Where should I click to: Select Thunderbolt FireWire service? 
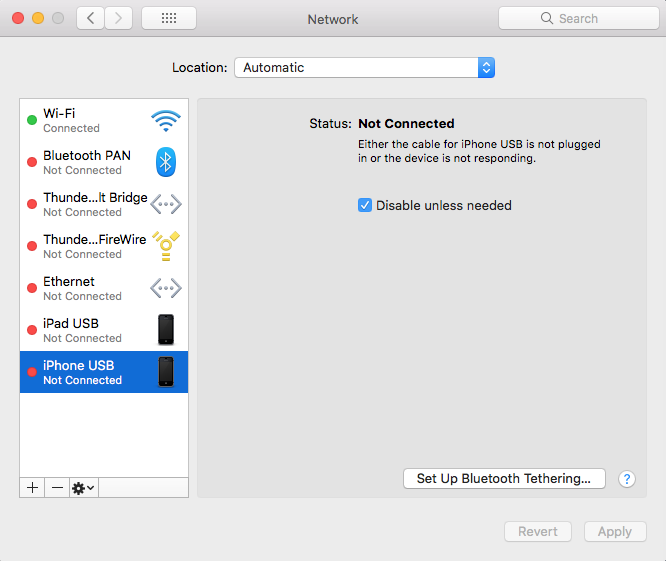(104, 246)
